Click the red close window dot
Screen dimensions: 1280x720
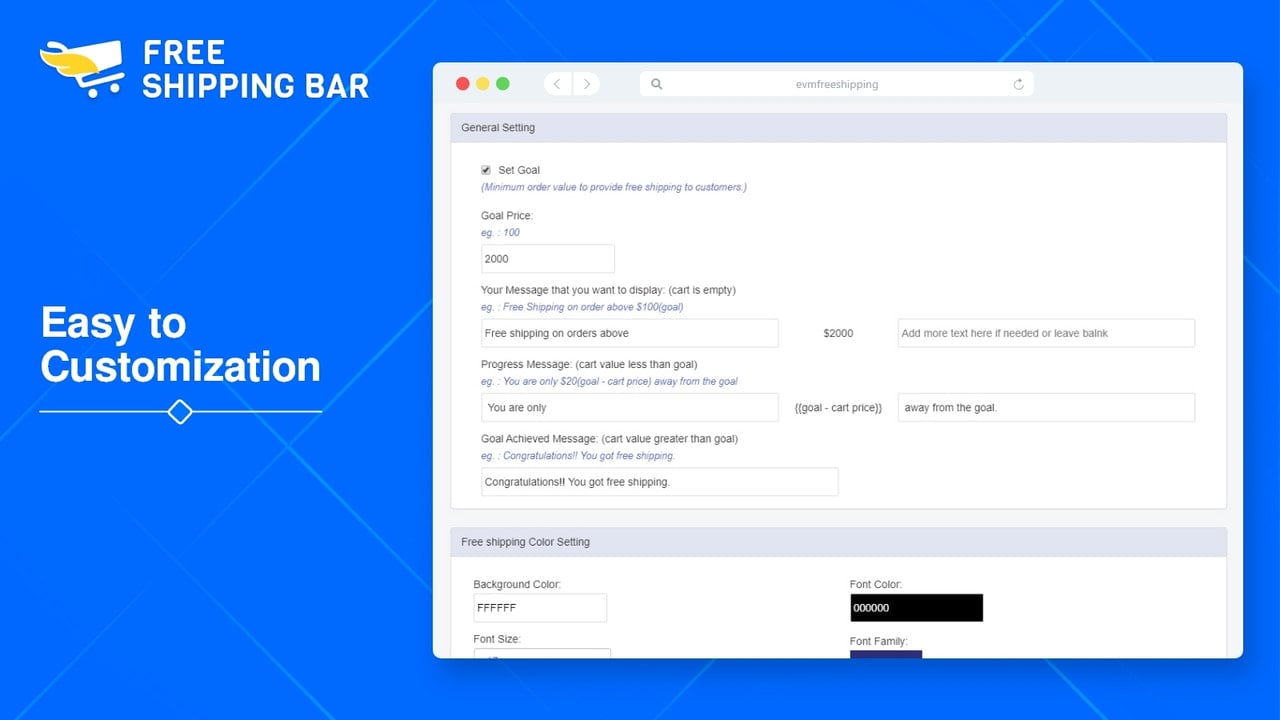tap(462, 84)
